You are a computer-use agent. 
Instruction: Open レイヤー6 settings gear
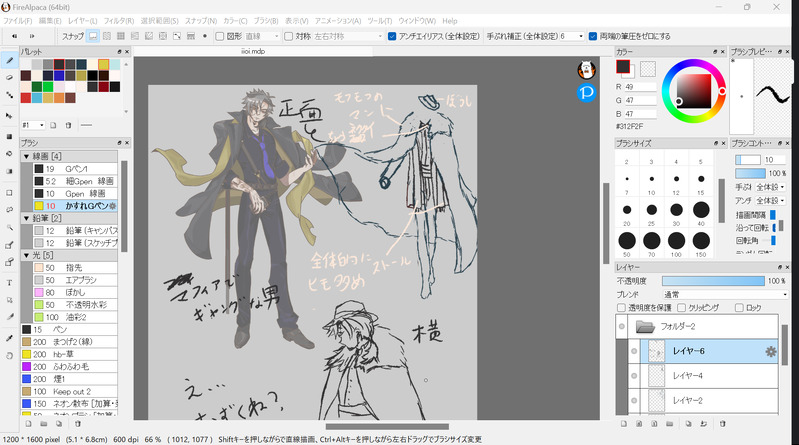(x=770, y=351)
